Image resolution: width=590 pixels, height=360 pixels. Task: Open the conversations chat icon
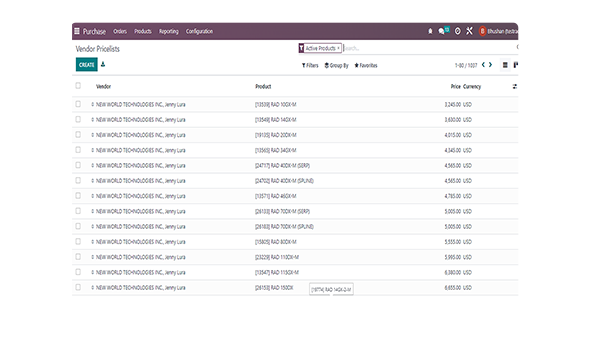[x=441, y=31]
